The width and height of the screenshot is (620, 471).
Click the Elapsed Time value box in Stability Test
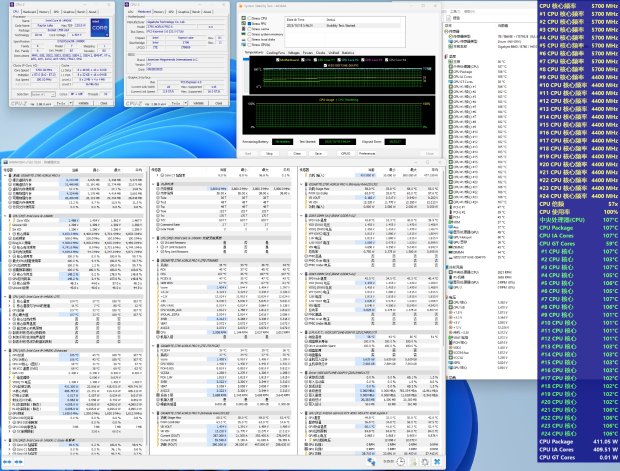click(x=395, y=142)
